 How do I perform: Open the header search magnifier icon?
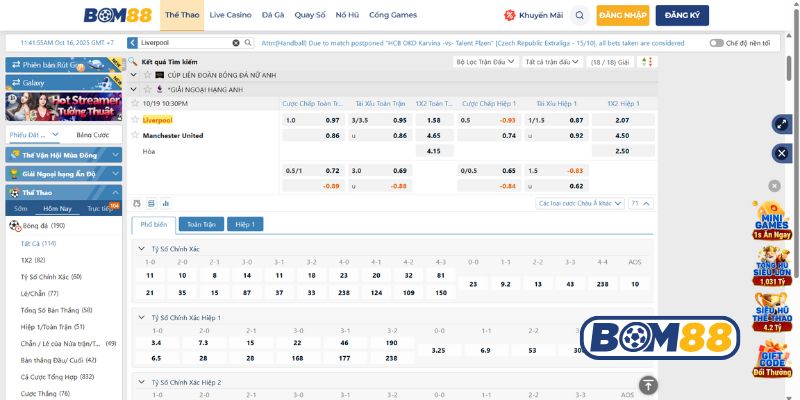point(579,15)
